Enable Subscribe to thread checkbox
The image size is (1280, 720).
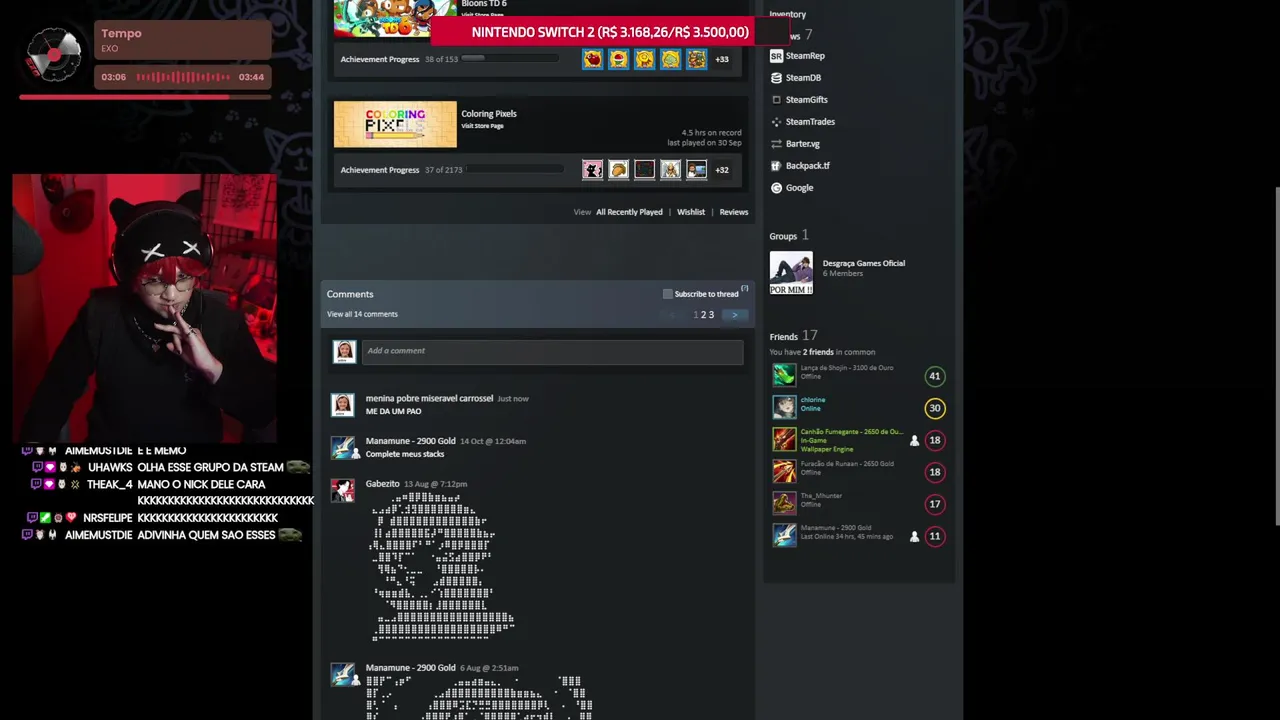pos(668,294)
